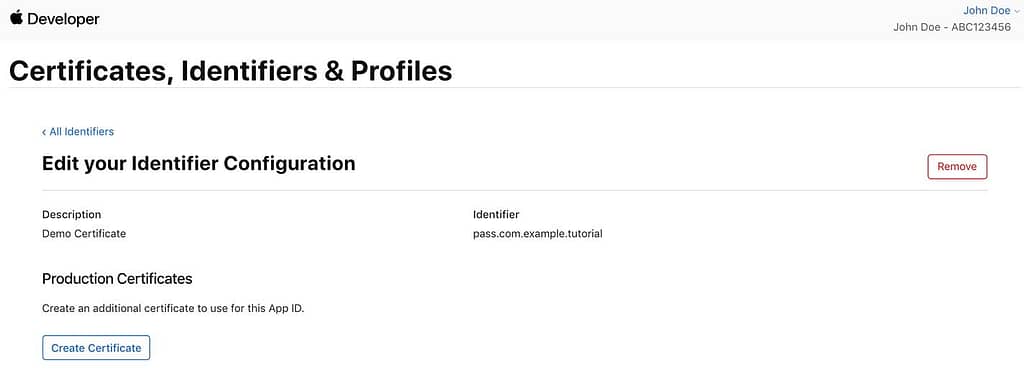Click the Production Certificates section heading
Image resolution: width=1024 pixels, height=375 pixels.
(117, 279)
